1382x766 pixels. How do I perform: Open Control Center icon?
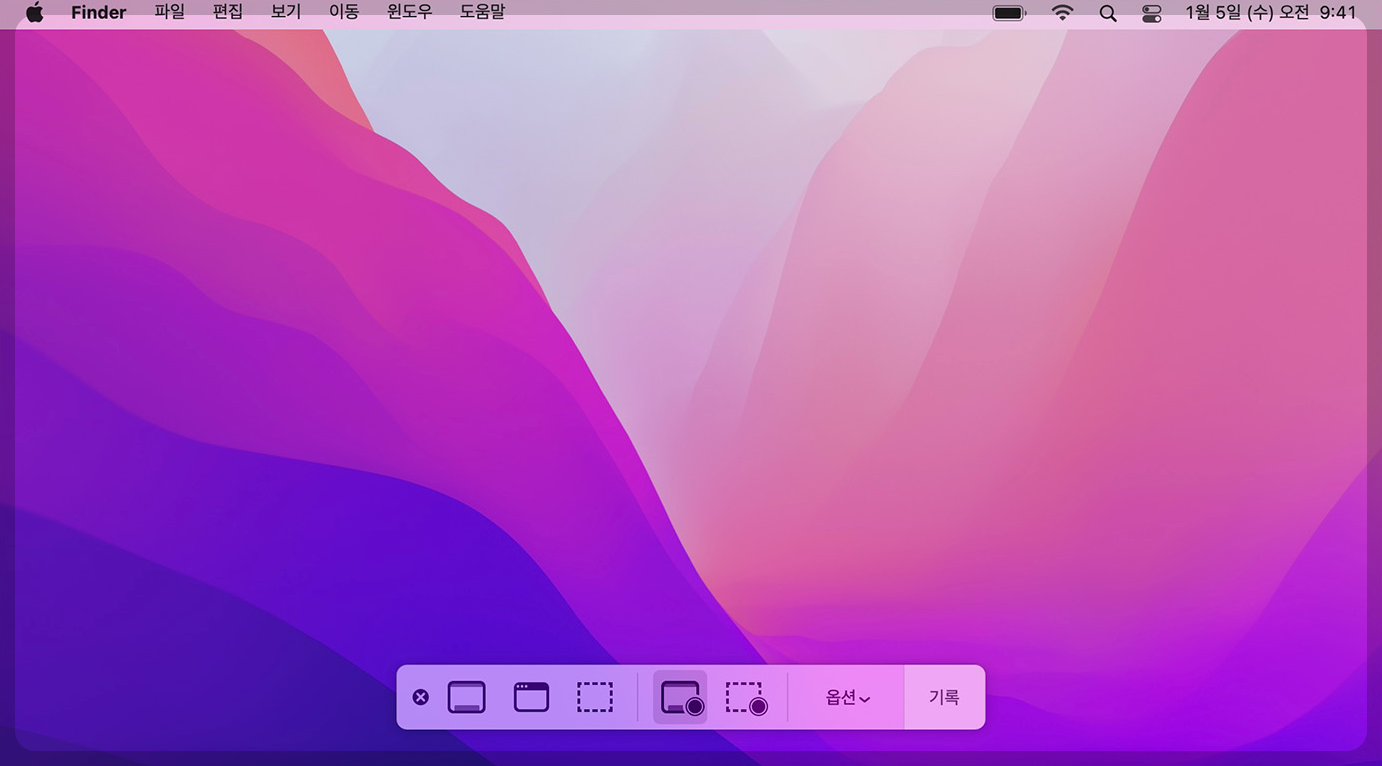[x=1152, y=13]
